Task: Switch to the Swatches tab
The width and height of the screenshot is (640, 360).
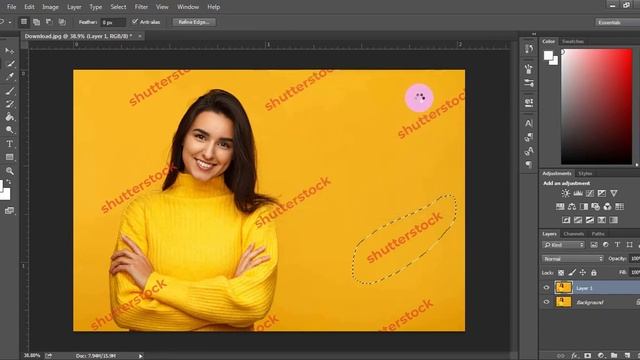Action: (x=573, y=41)
